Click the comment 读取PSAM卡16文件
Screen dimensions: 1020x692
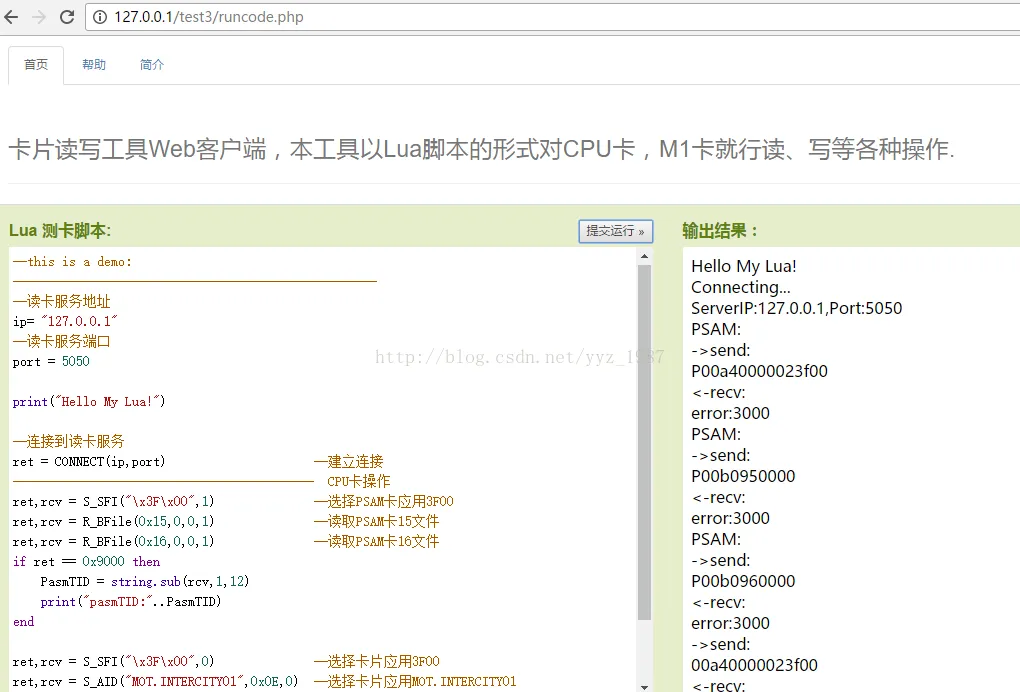coord(377,542)
